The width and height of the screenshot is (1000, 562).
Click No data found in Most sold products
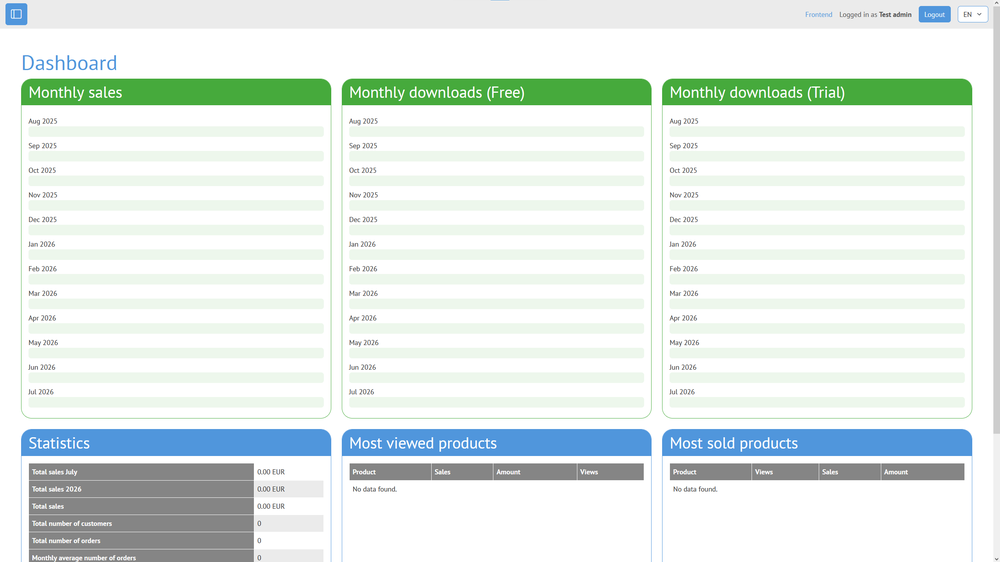[x=695, y=489]
